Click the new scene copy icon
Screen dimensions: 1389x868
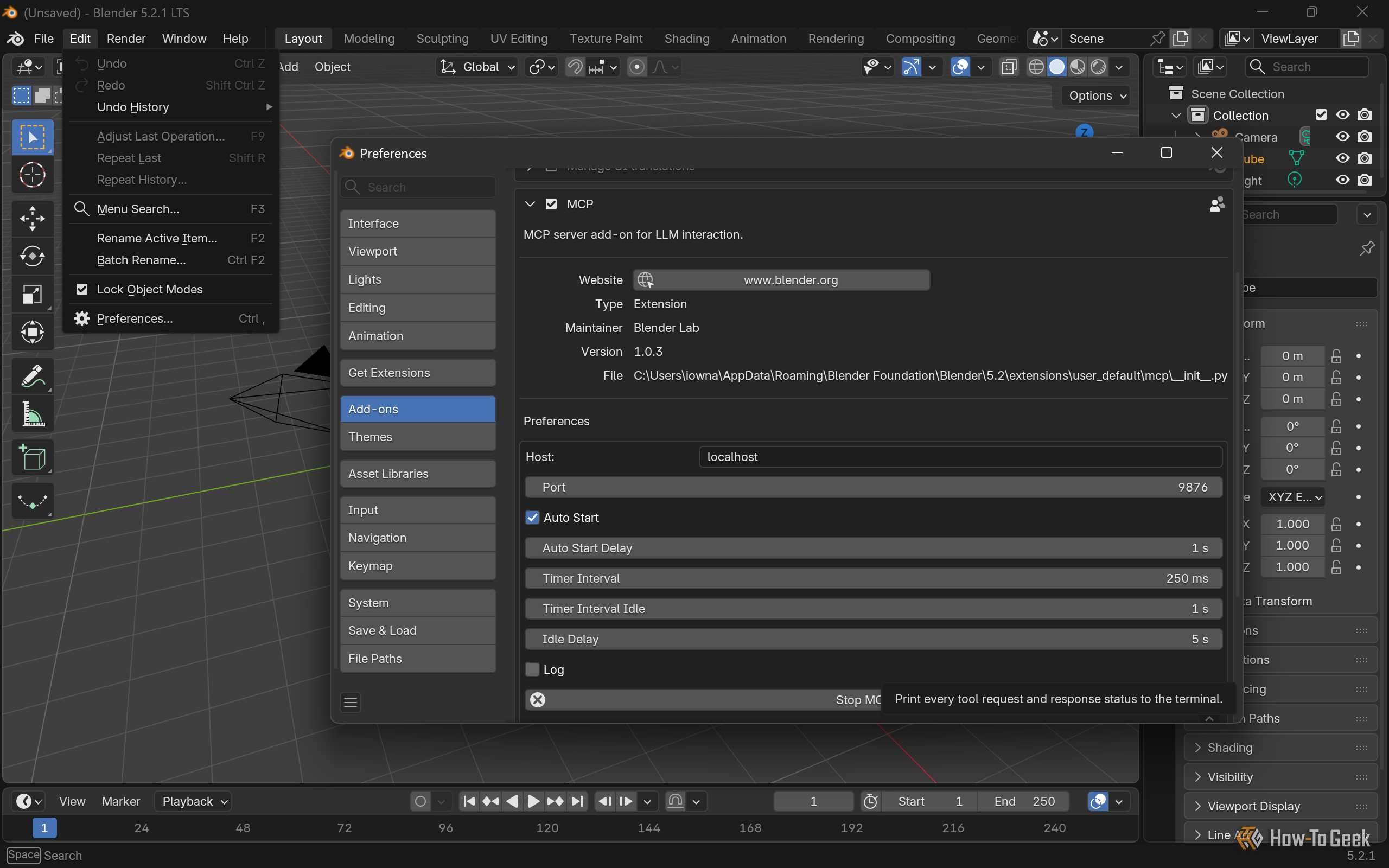click(x=1181, y=39)
